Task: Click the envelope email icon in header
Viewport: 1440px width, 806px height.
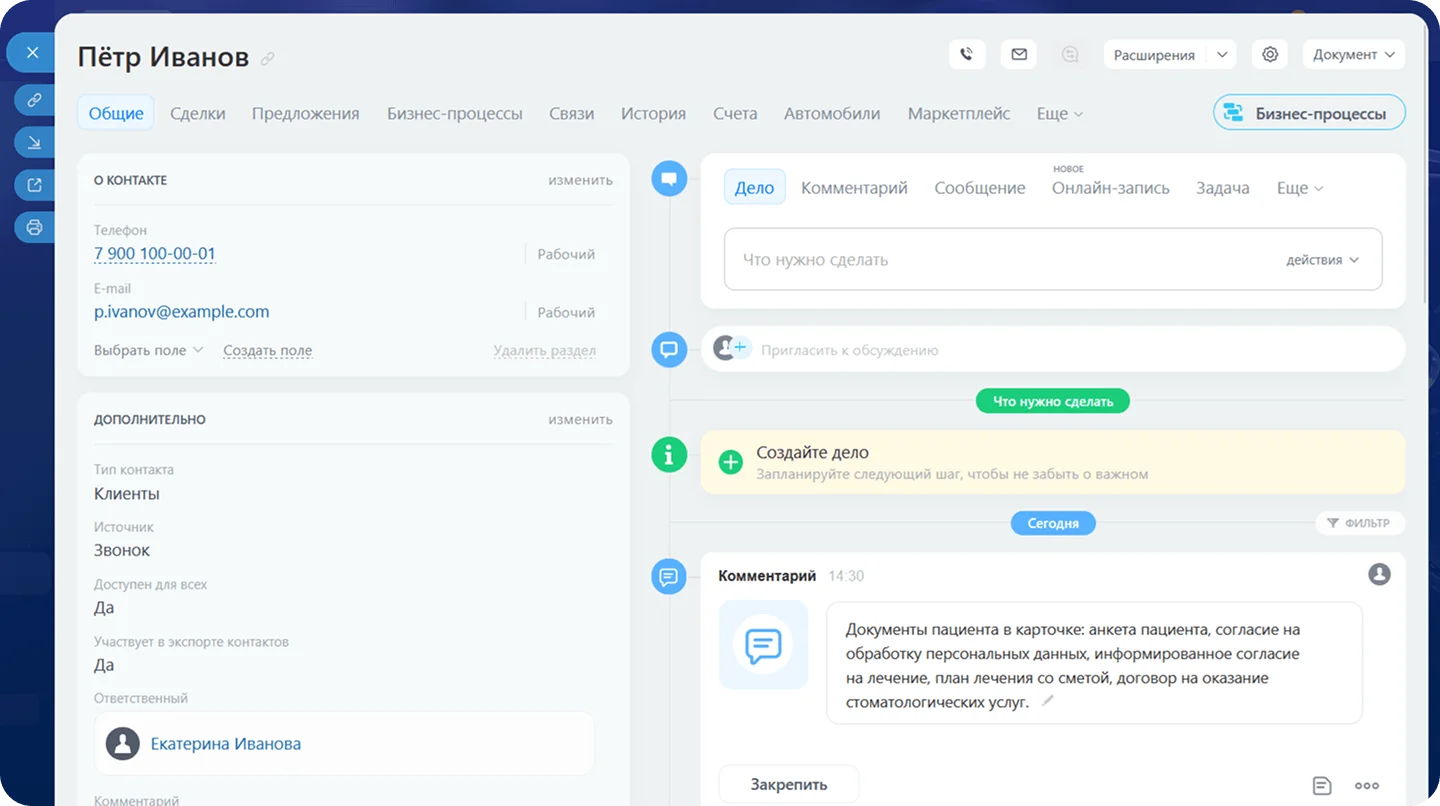Action: [1019, 55]
